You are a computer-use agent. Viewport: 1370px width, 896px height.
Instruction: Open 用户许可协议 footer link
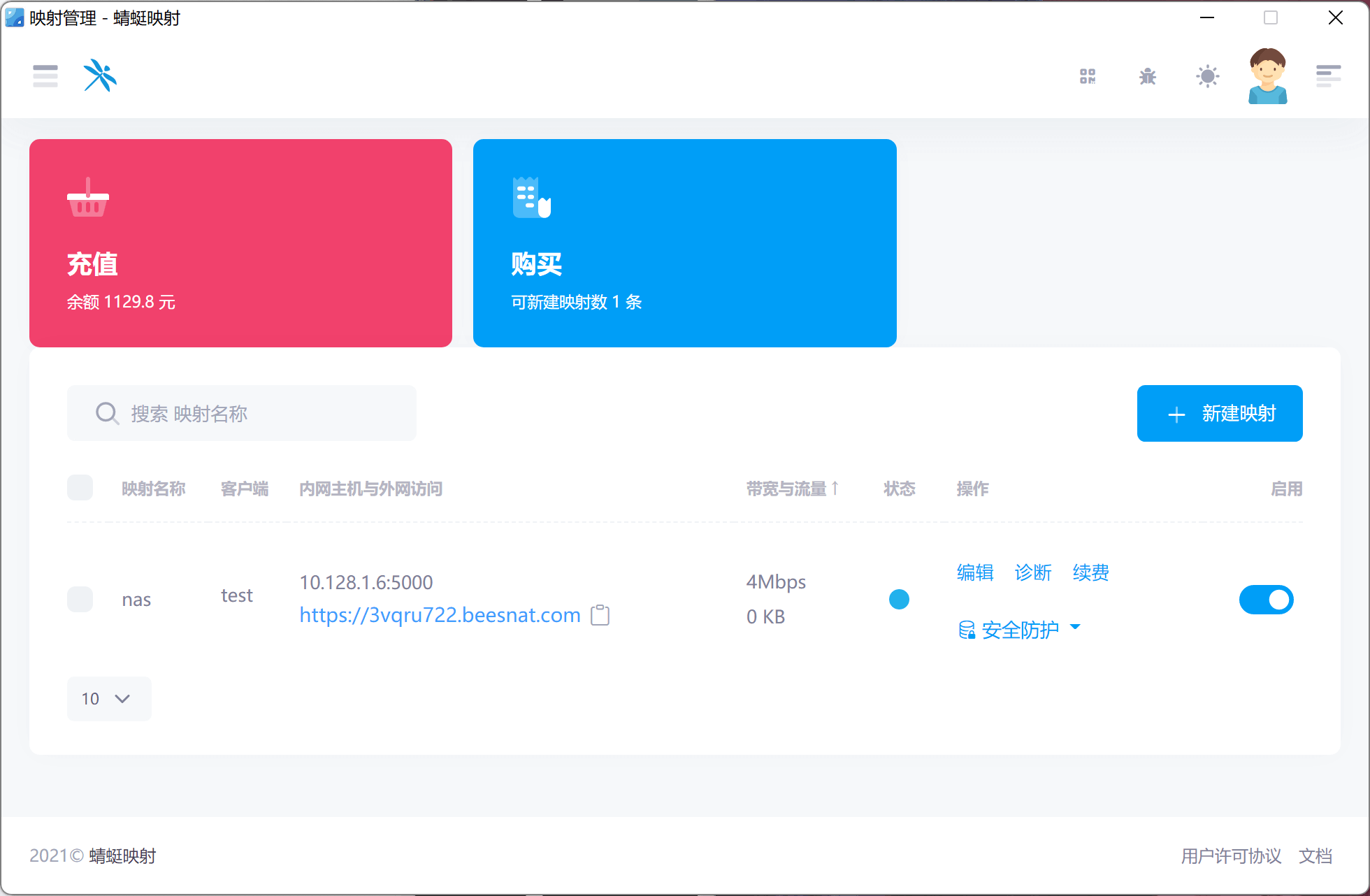(1232, 856)
